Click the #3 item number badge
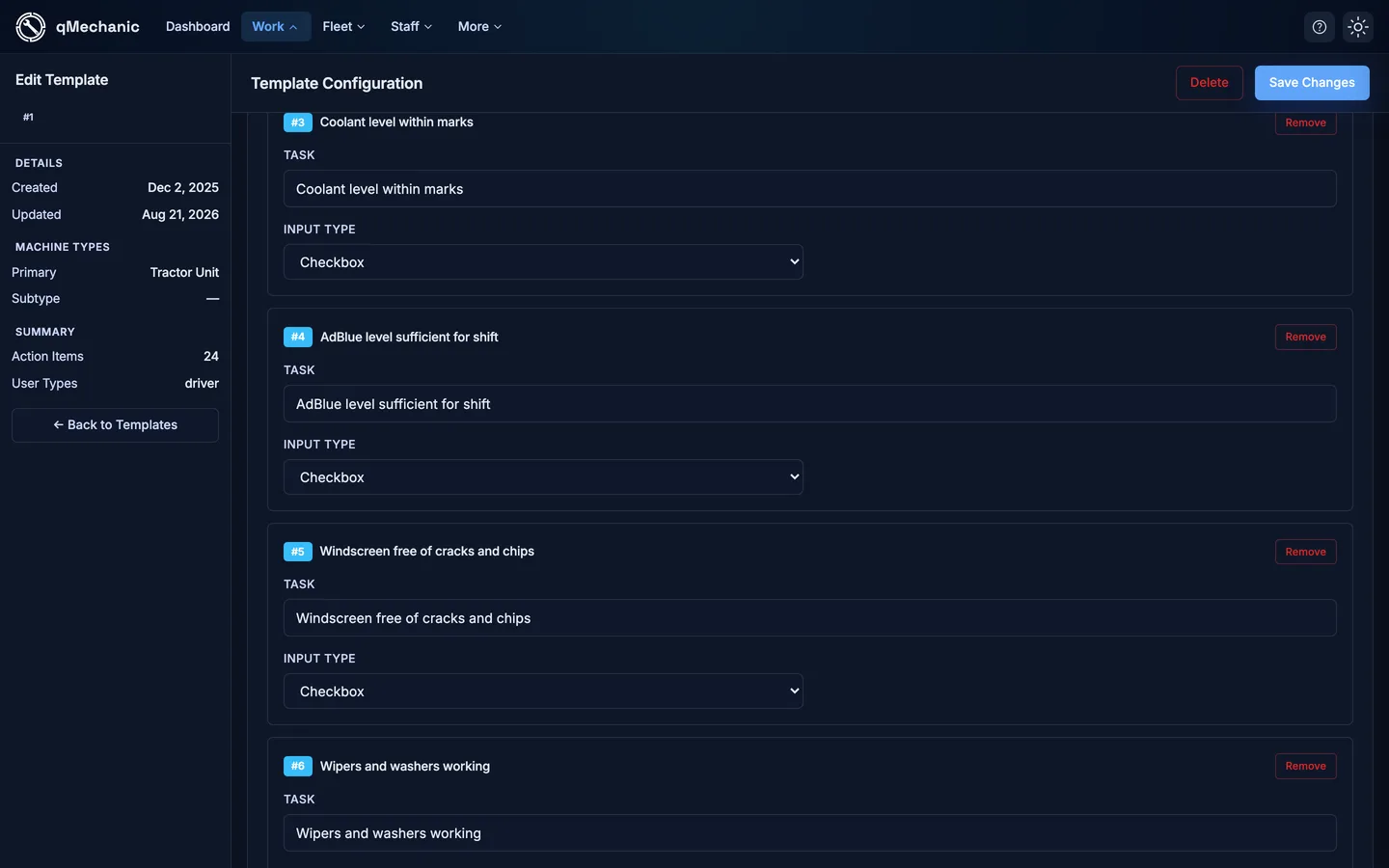Image resolution: width=1389 pixels, height=868 pixels. pos(298,122)
